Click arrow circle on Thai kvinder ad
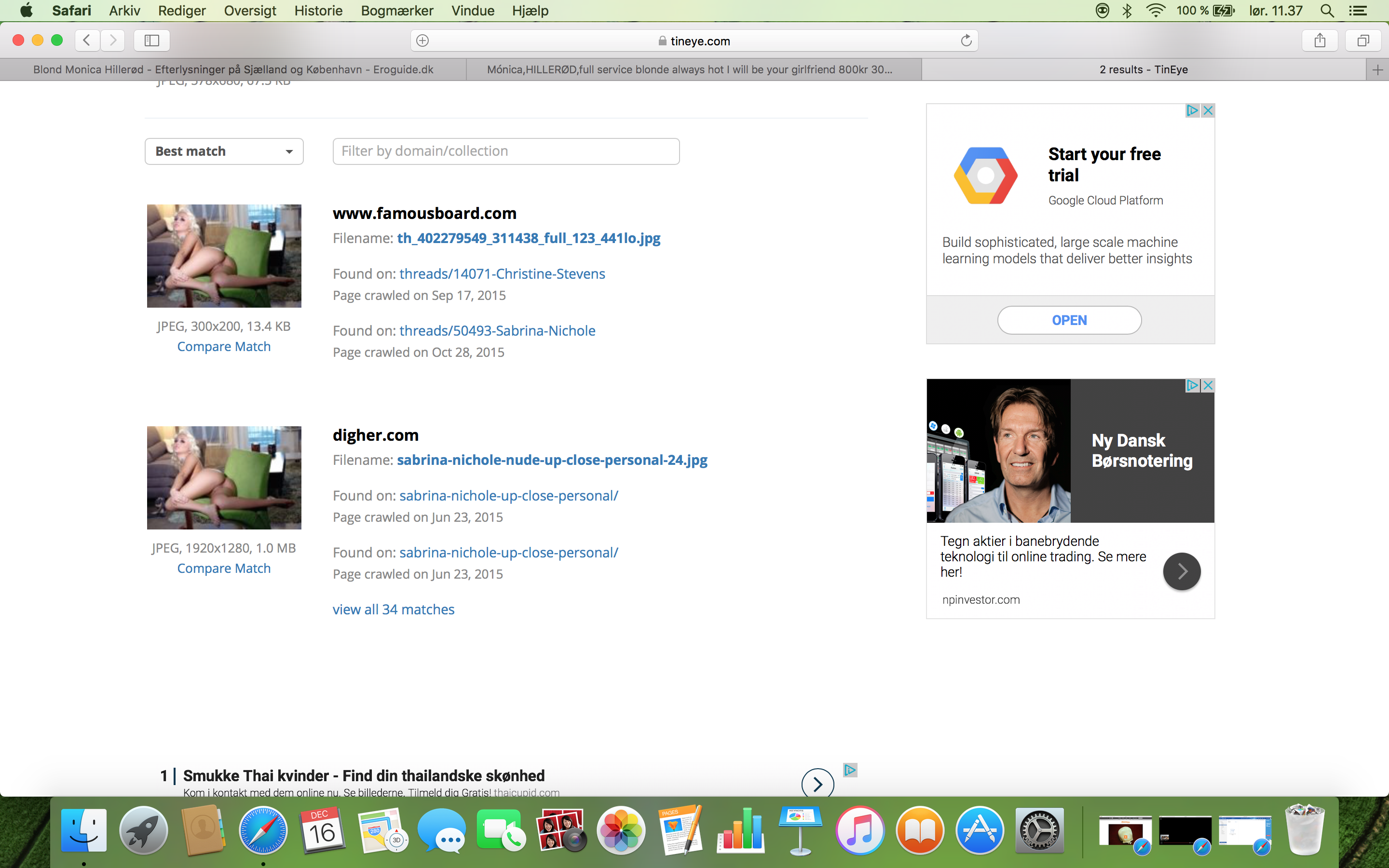Viewport: 1389px width, 868px height. pyautogui.click(x=817, y=783)
